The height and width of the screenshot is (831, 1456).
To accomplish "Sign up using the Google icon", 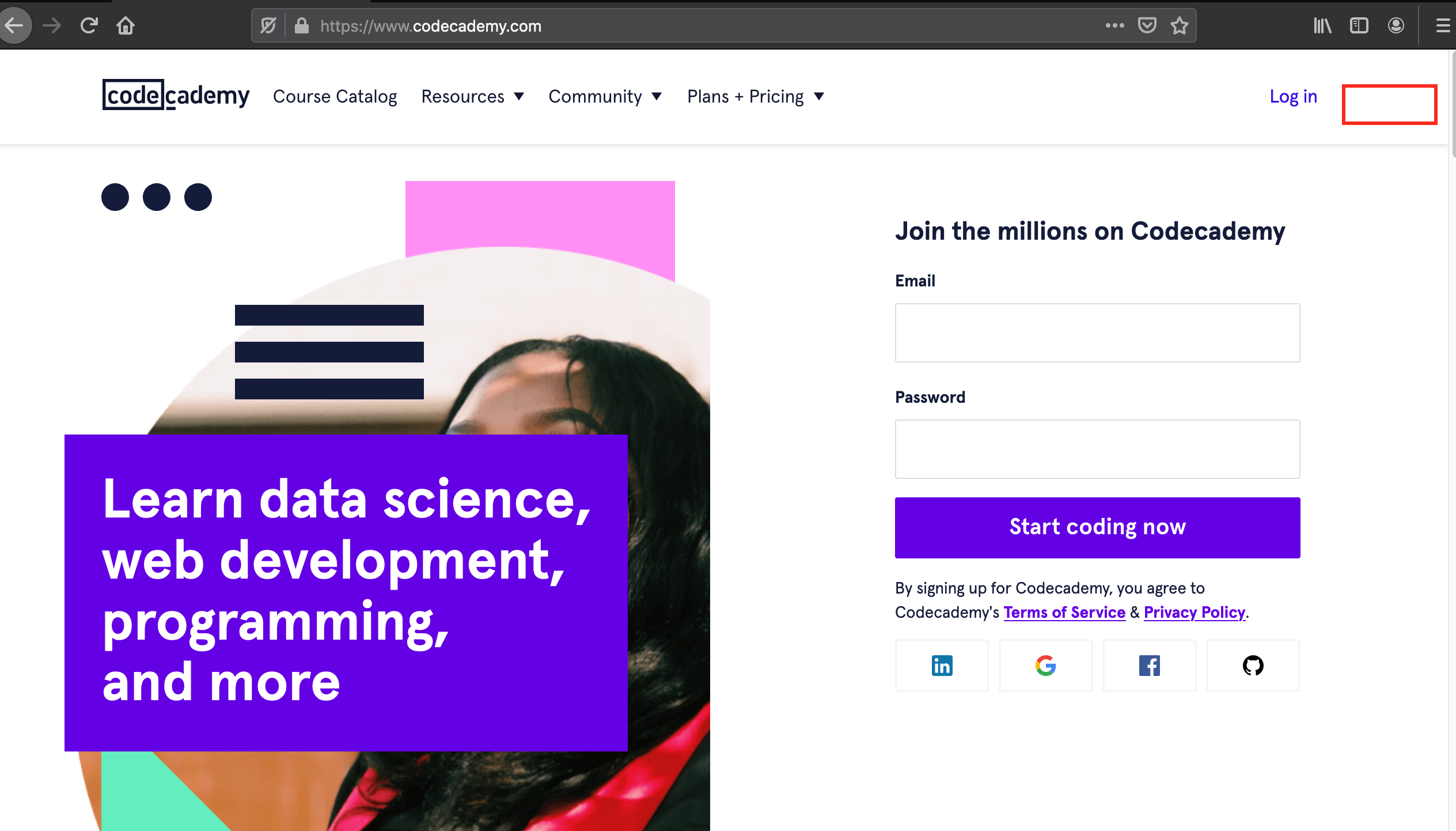I will [1045, 666].
